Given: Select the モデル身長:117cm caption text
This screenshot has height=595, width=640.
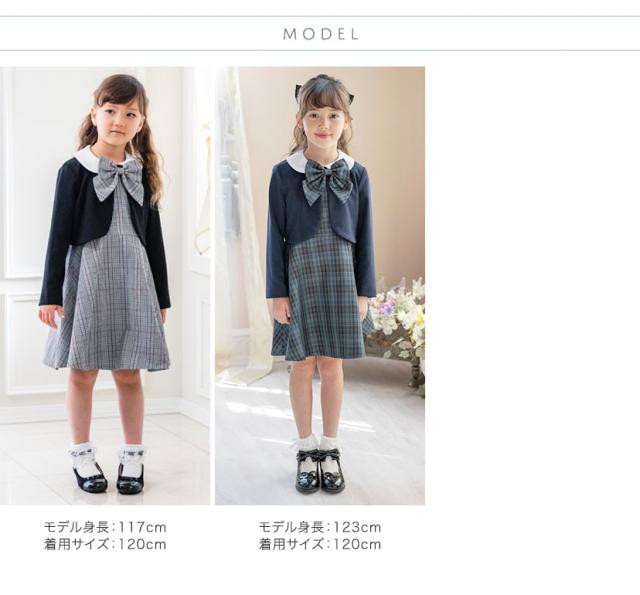Looking at the screenshot, I should pyautogui.click(x=105, y=527).
